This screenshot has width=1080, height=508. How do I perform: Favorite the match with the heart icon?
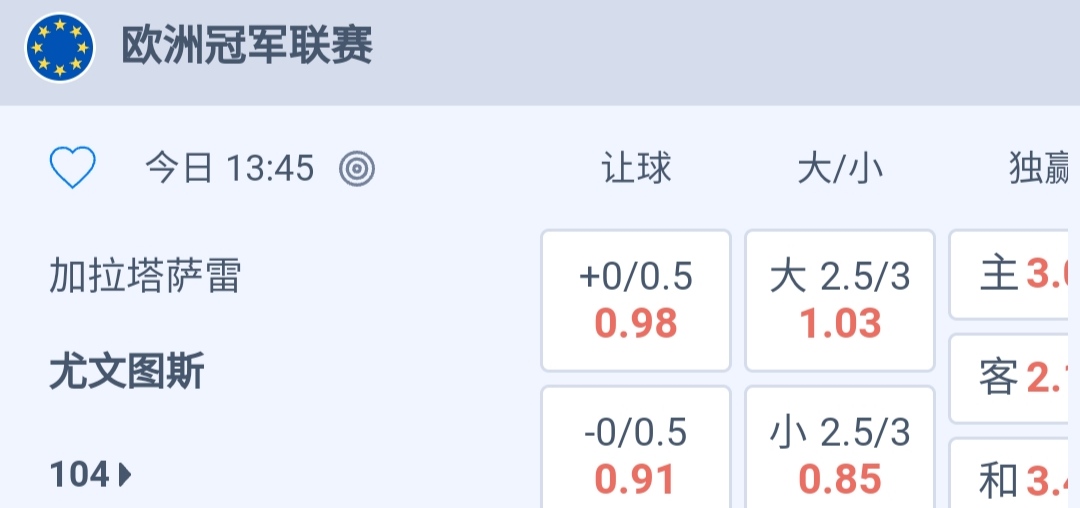(x=73, y=168)
